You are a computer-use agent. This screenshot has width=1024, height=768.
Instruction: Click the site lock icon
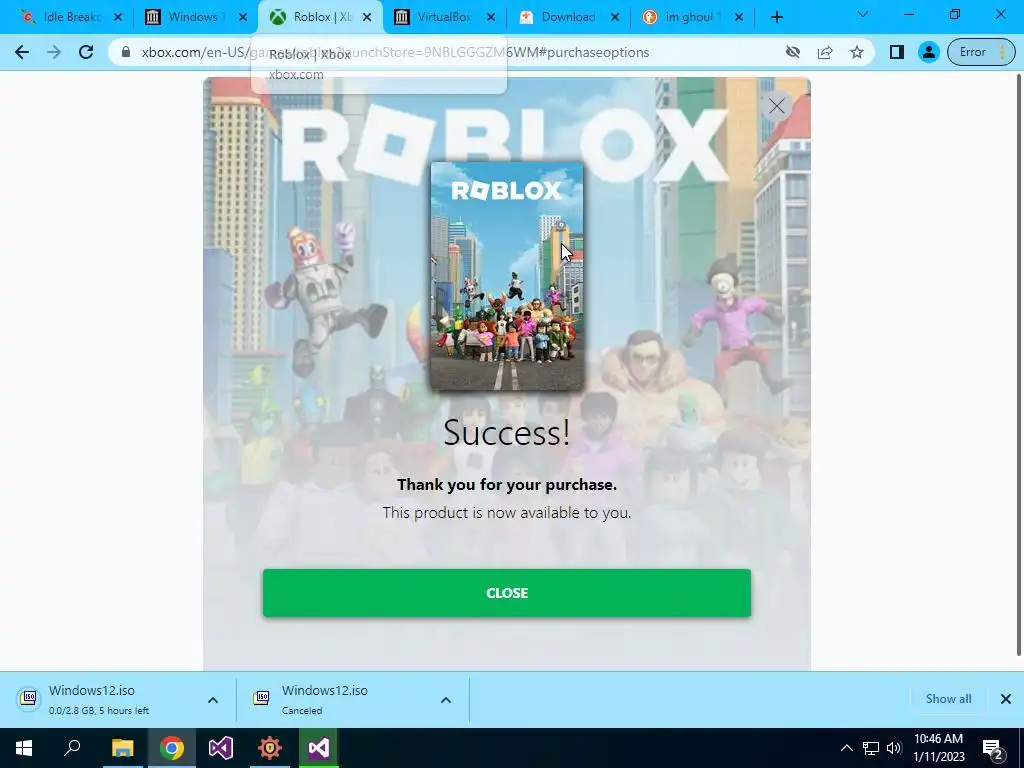(126, 52)
